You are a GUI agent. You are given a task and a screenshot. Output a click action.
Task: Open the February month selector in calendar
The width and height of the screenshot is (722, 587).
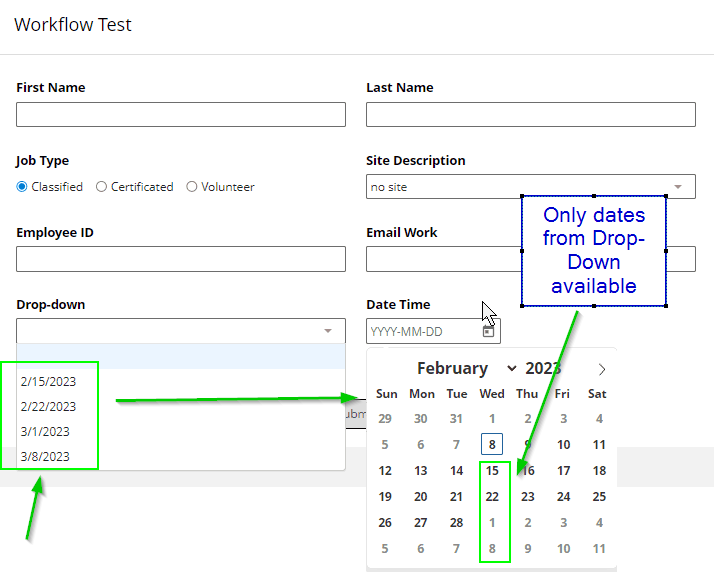tap(466, 369)
